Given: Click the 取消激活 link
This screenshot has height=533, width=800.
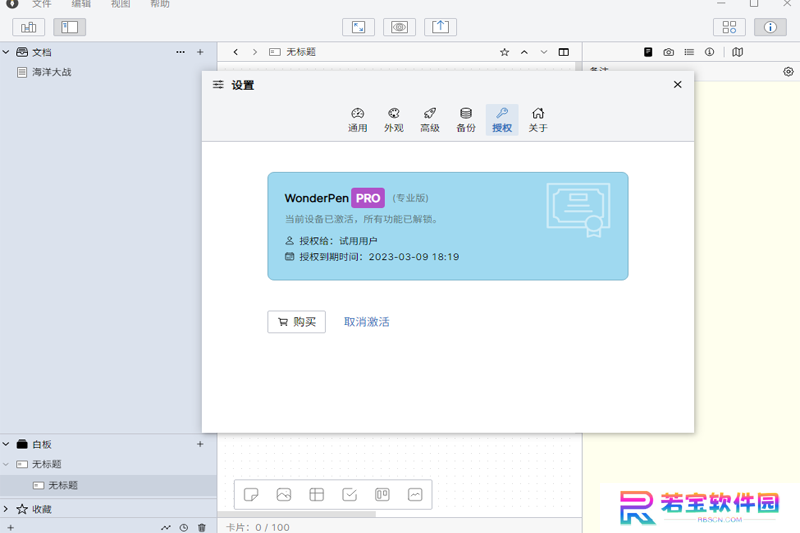Looking at the screenshot, I should 366,322.
